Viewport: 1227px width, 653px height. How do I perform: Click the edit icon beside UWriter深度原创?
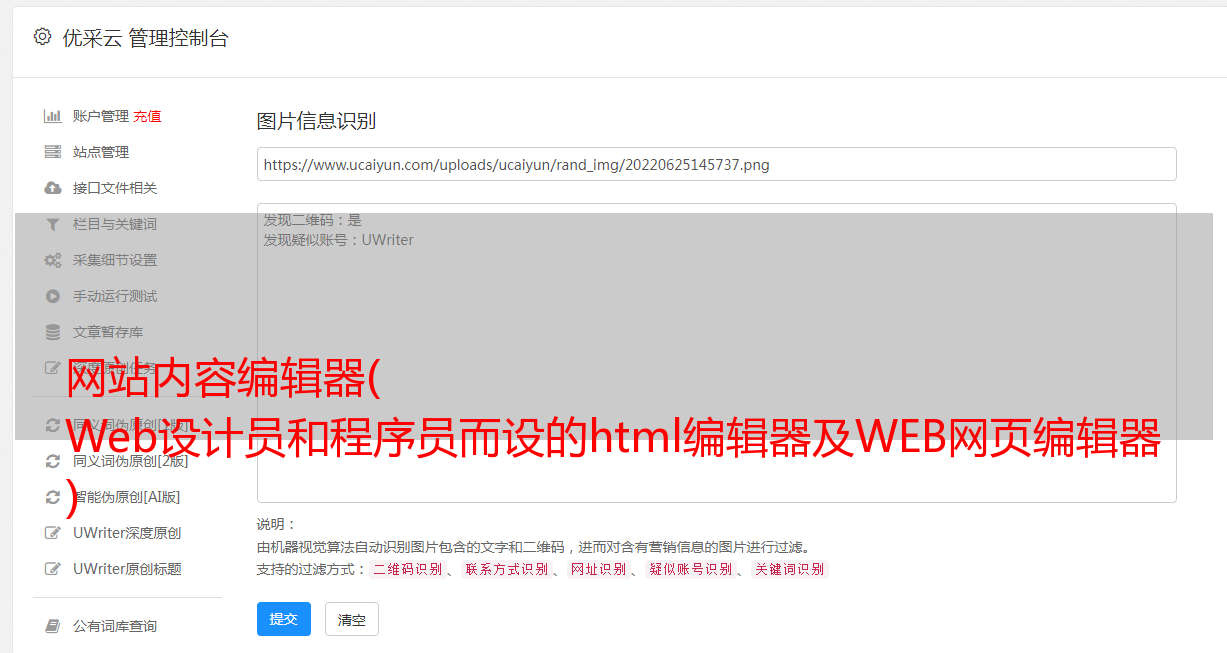click(x=53, y=533)
